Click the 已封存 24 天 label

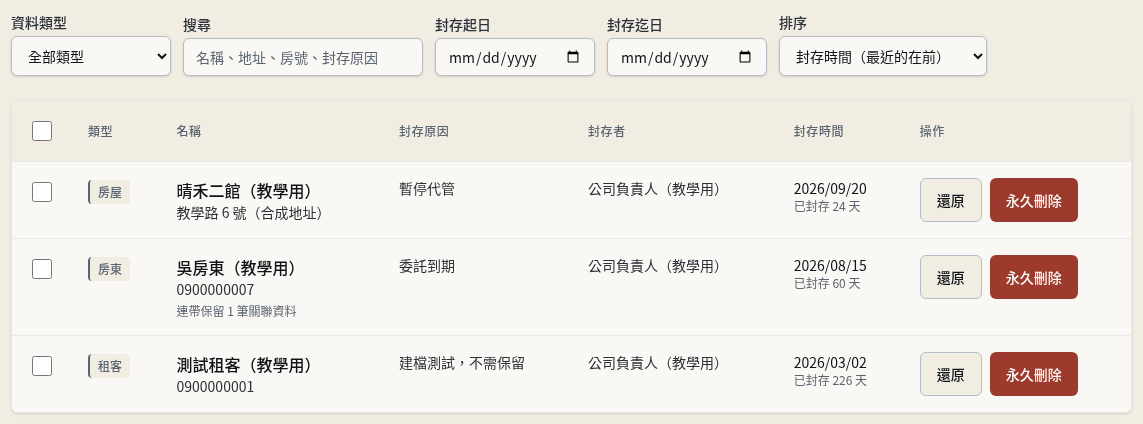[x=827, y=206]
